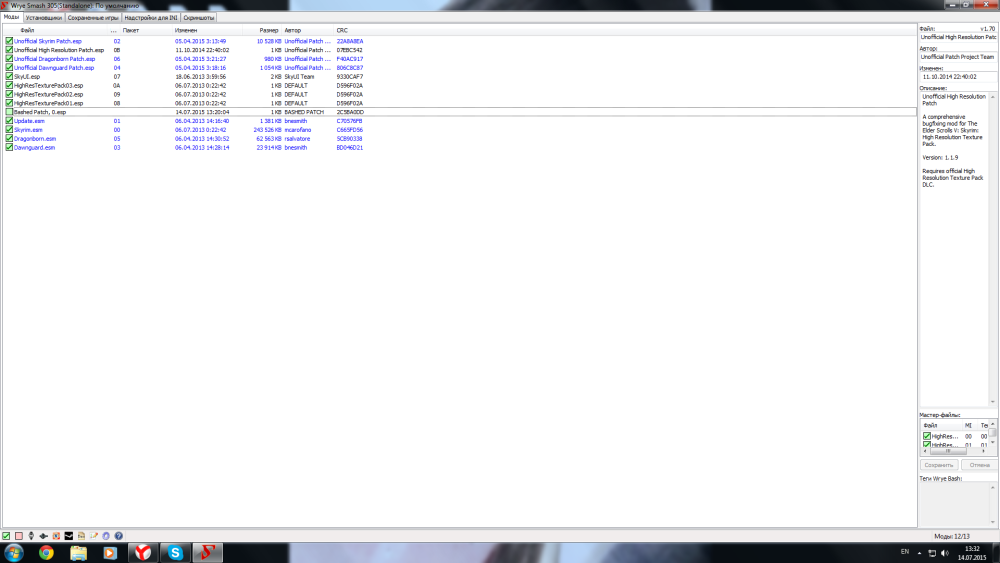Click the CRC value 22A8A8EA
Image resolution: width=1000 pixels, height=563 pixels.
tap(349, 41)
